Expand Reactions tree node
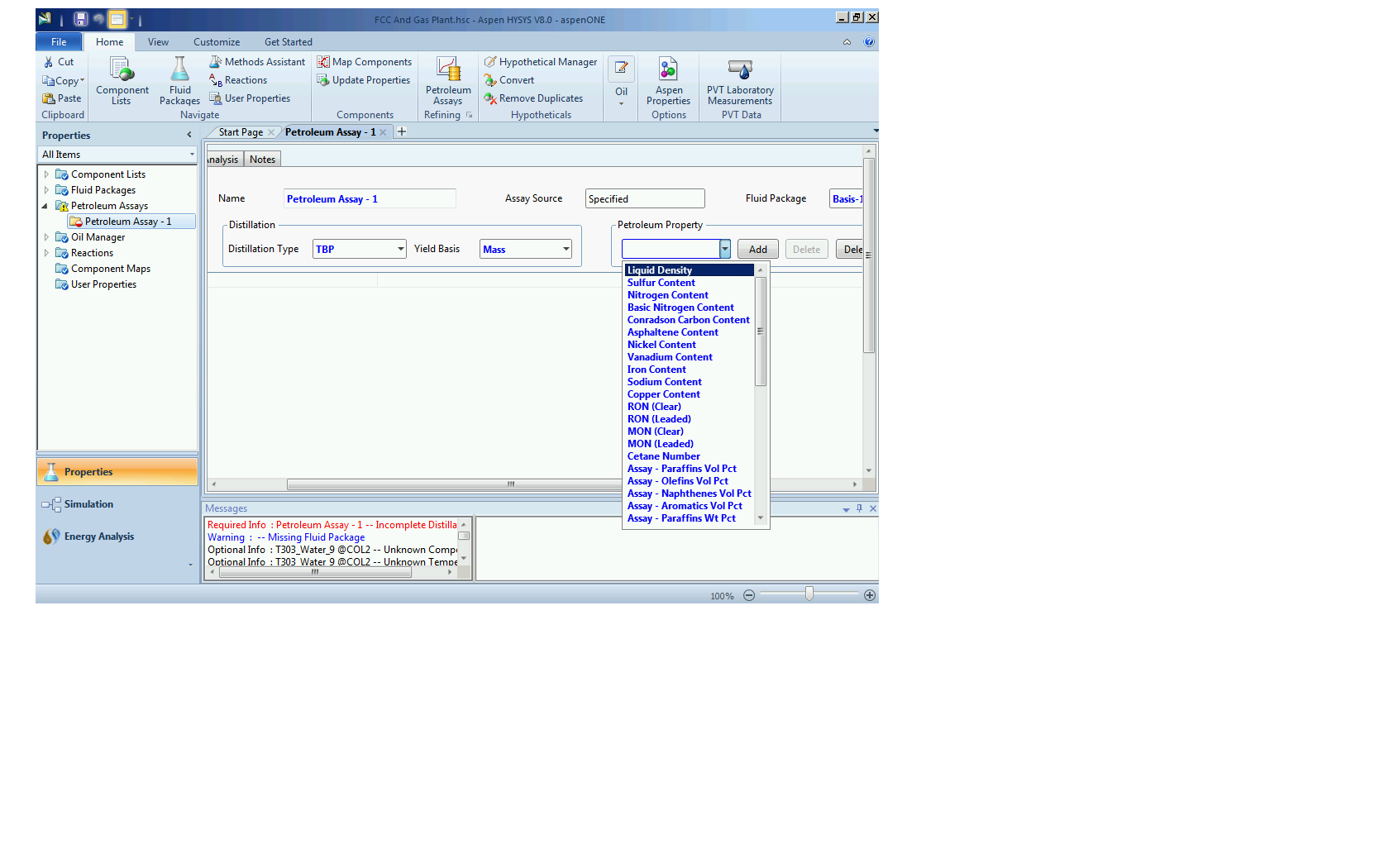Image resolution: width=1389 pixels, height=868 pixels. point(46,253)
